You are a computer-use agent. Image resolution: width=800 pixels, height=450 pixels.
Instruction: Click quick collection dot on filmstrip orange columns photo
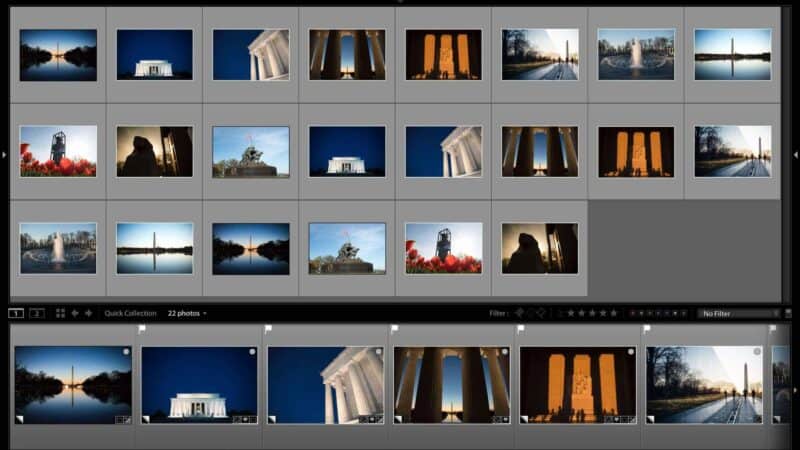click(x=631, y=352)
